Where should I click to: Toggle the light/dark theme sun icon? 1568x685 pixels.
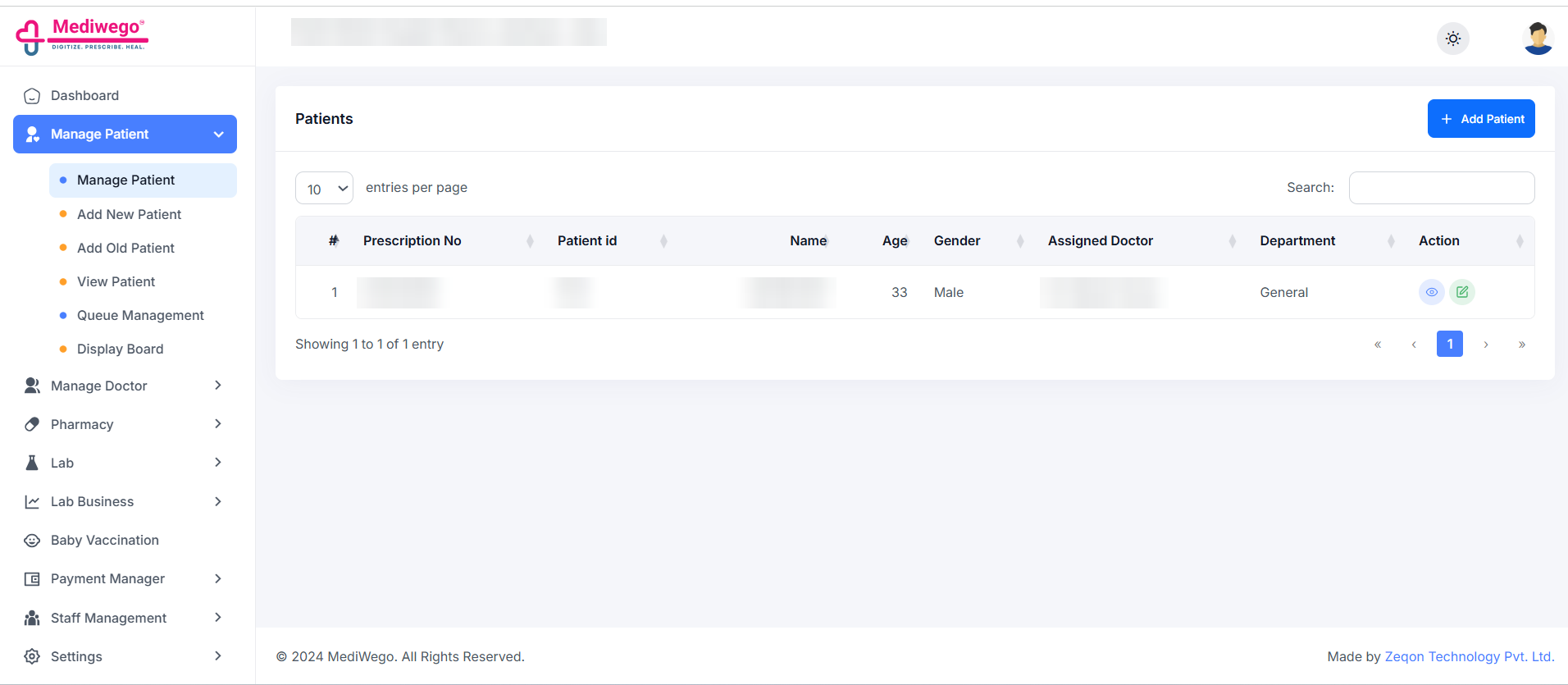click(x=1452, y=39)
